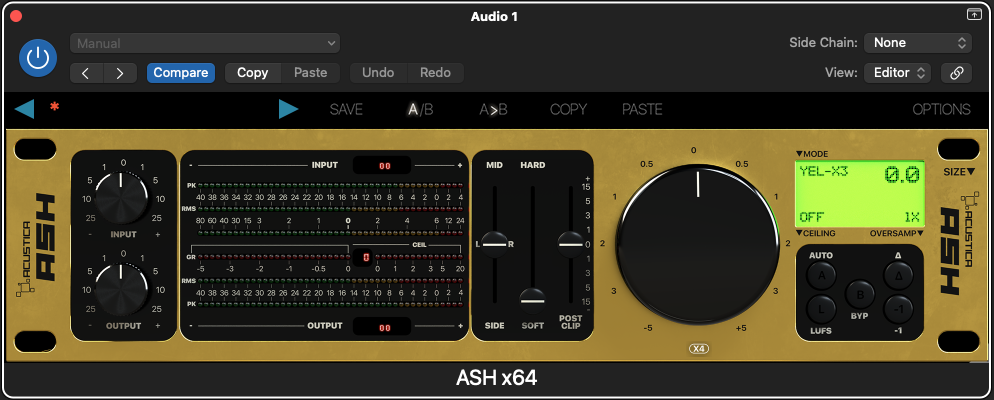Screen dimensions: 994x400
Task: Click the output plus sign on meter footer
Action: [460, 326]
